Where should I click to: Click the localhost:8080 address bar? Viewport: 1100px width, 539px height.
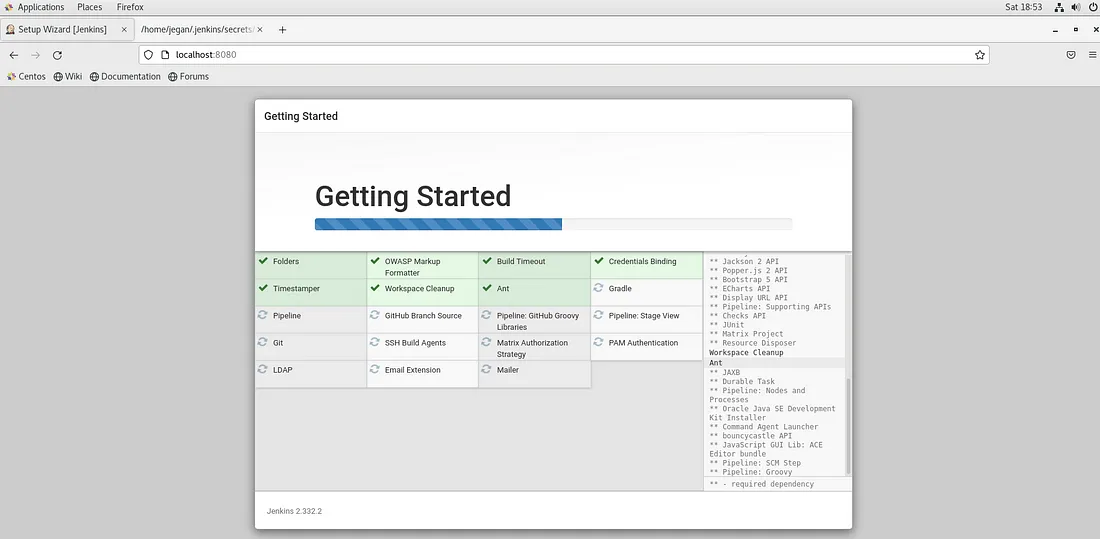pyautogui.click(x=564, y=55)
